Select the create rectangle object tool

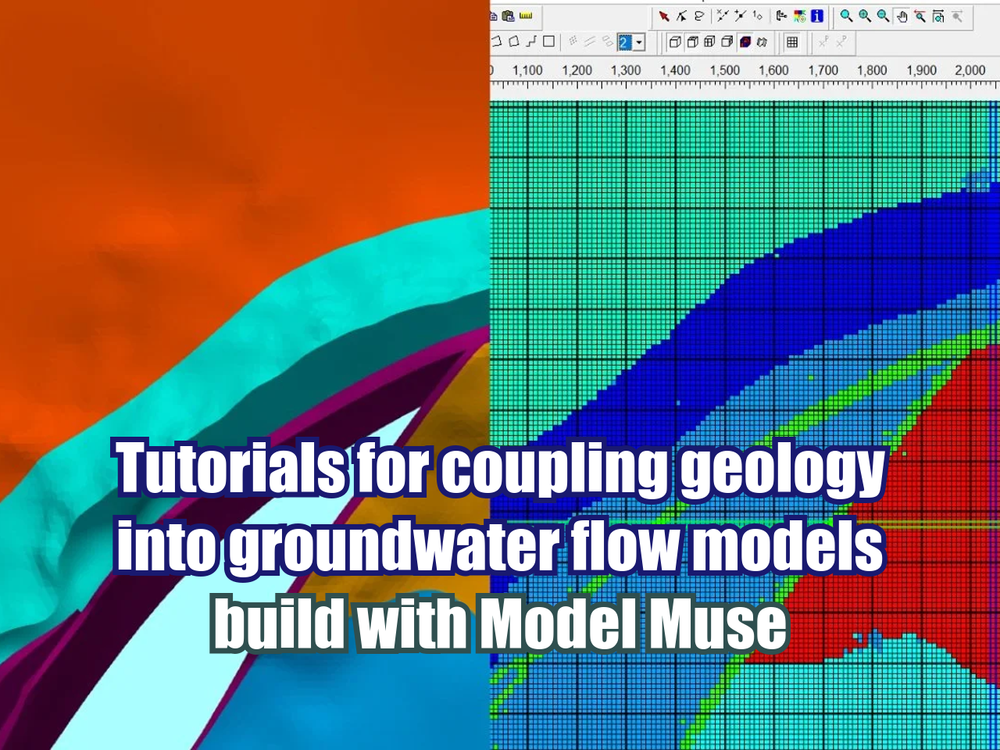coord(548,43)
